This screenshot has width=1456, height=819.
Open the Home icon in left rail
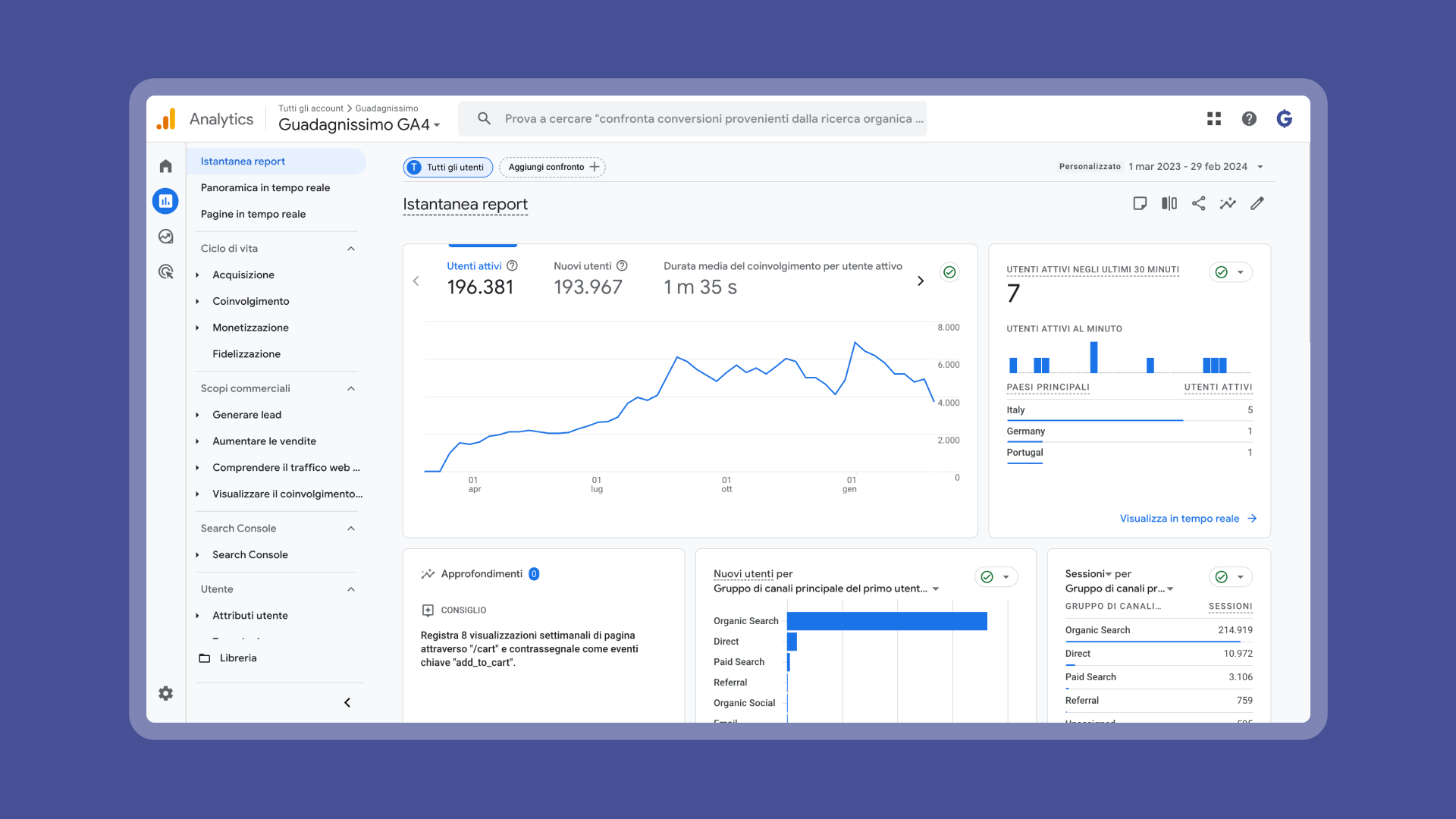click(x=165, y=166)
